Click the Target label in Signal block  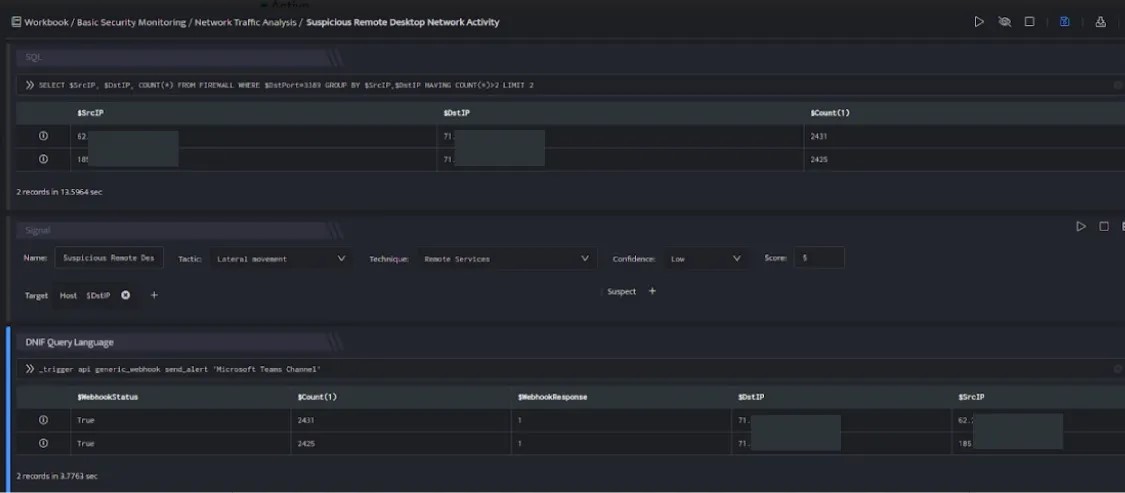37,295
